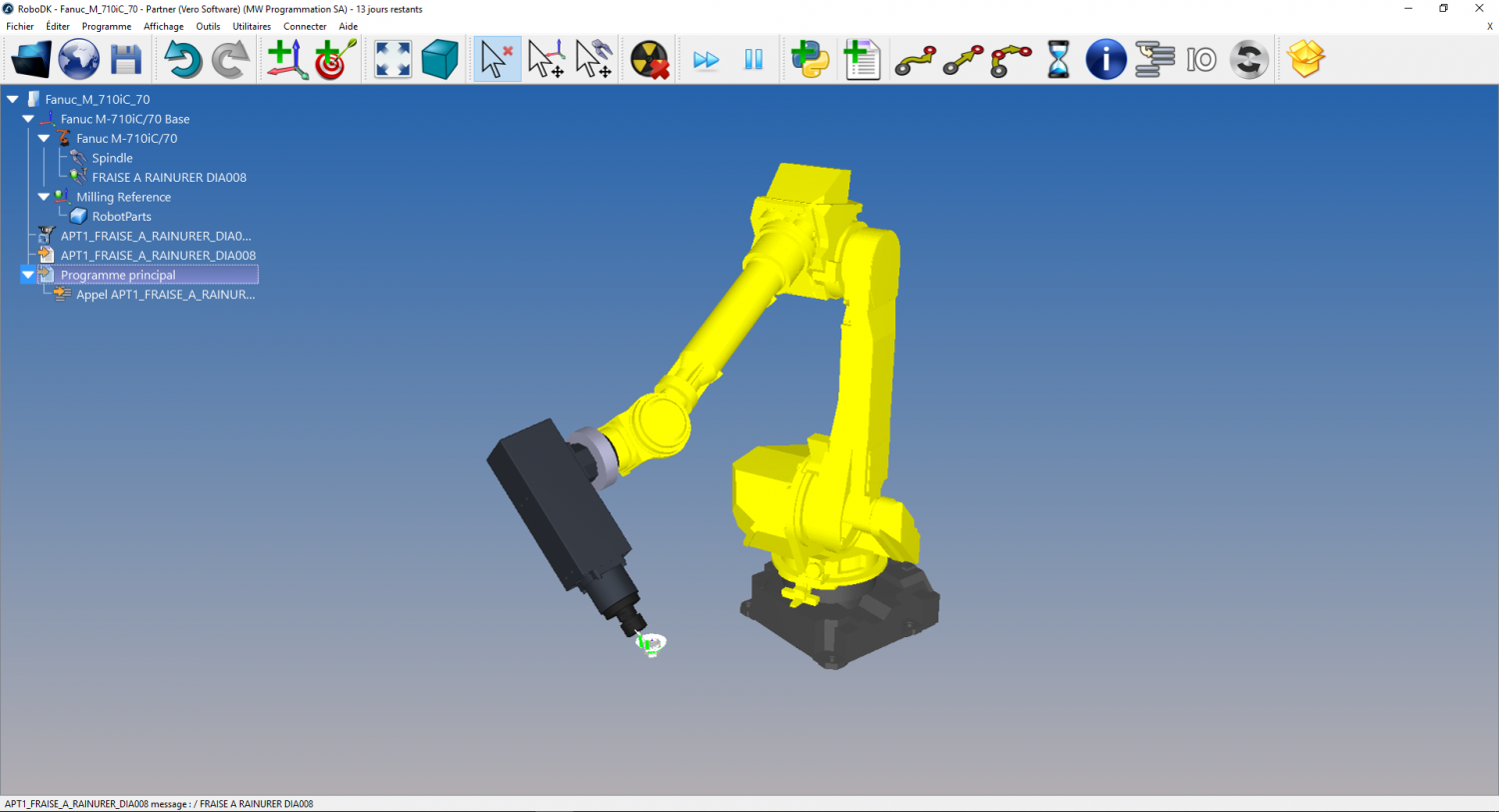Pause the simulation
The height and width of the screenshot is (812, 1499).
click(x=753, y=60)
